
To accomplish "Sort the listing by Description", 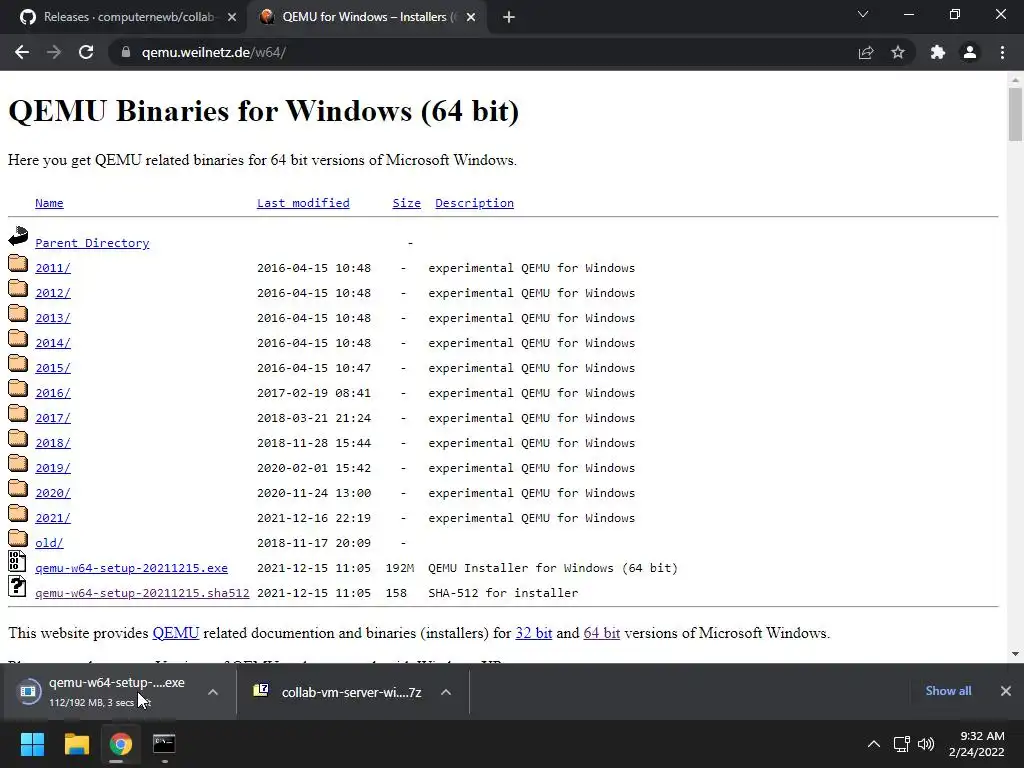I will (474, 203).
